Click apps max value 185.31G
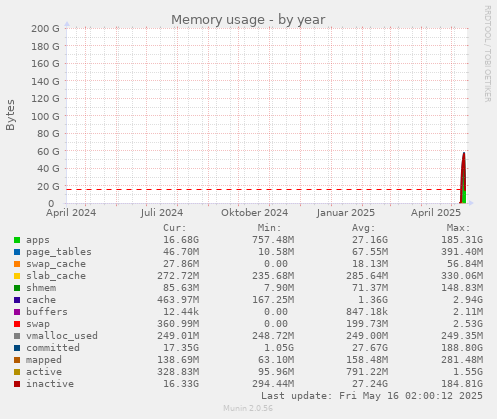 [x=462, y=240]
